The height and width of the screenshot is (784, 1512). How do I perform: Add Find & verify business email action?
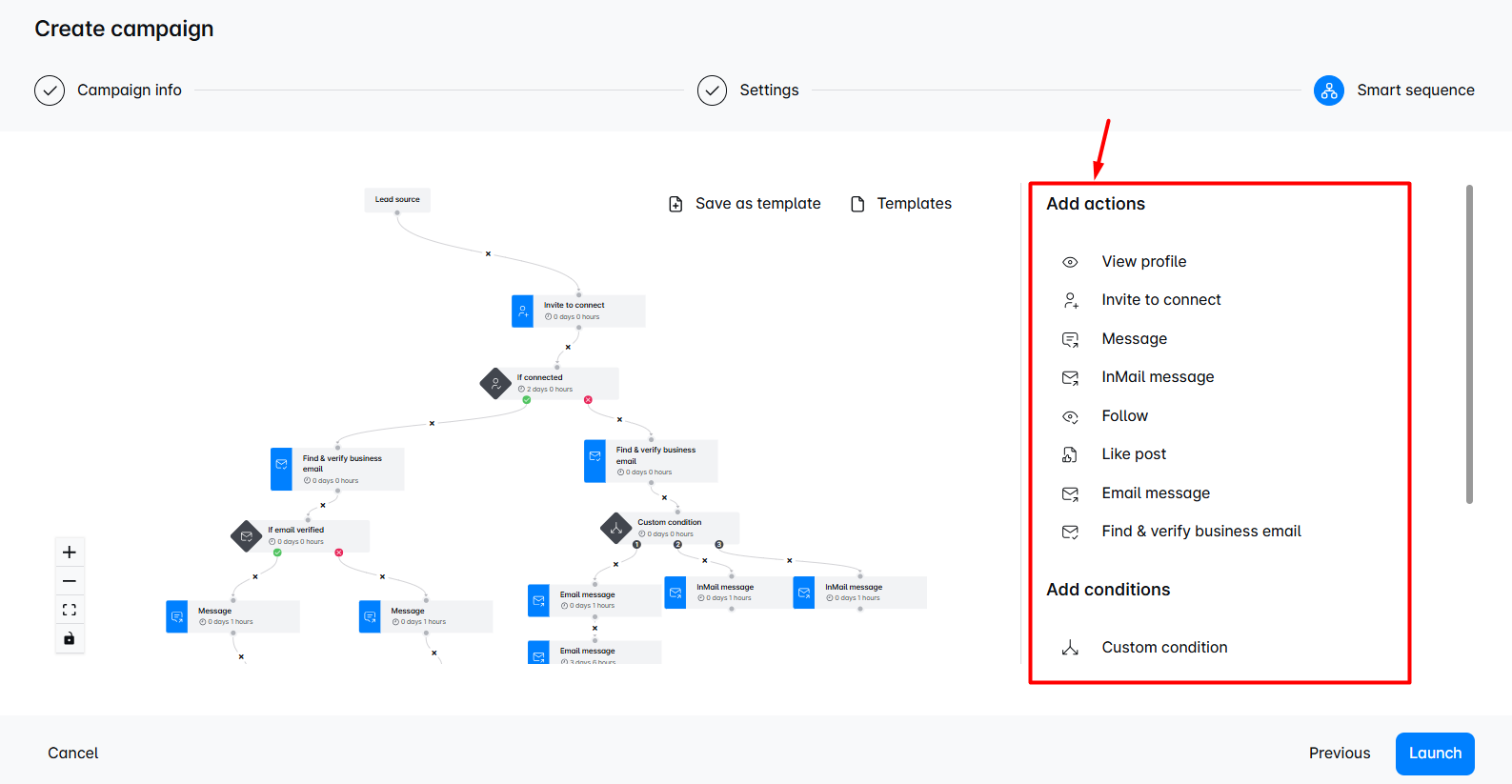1201,532
